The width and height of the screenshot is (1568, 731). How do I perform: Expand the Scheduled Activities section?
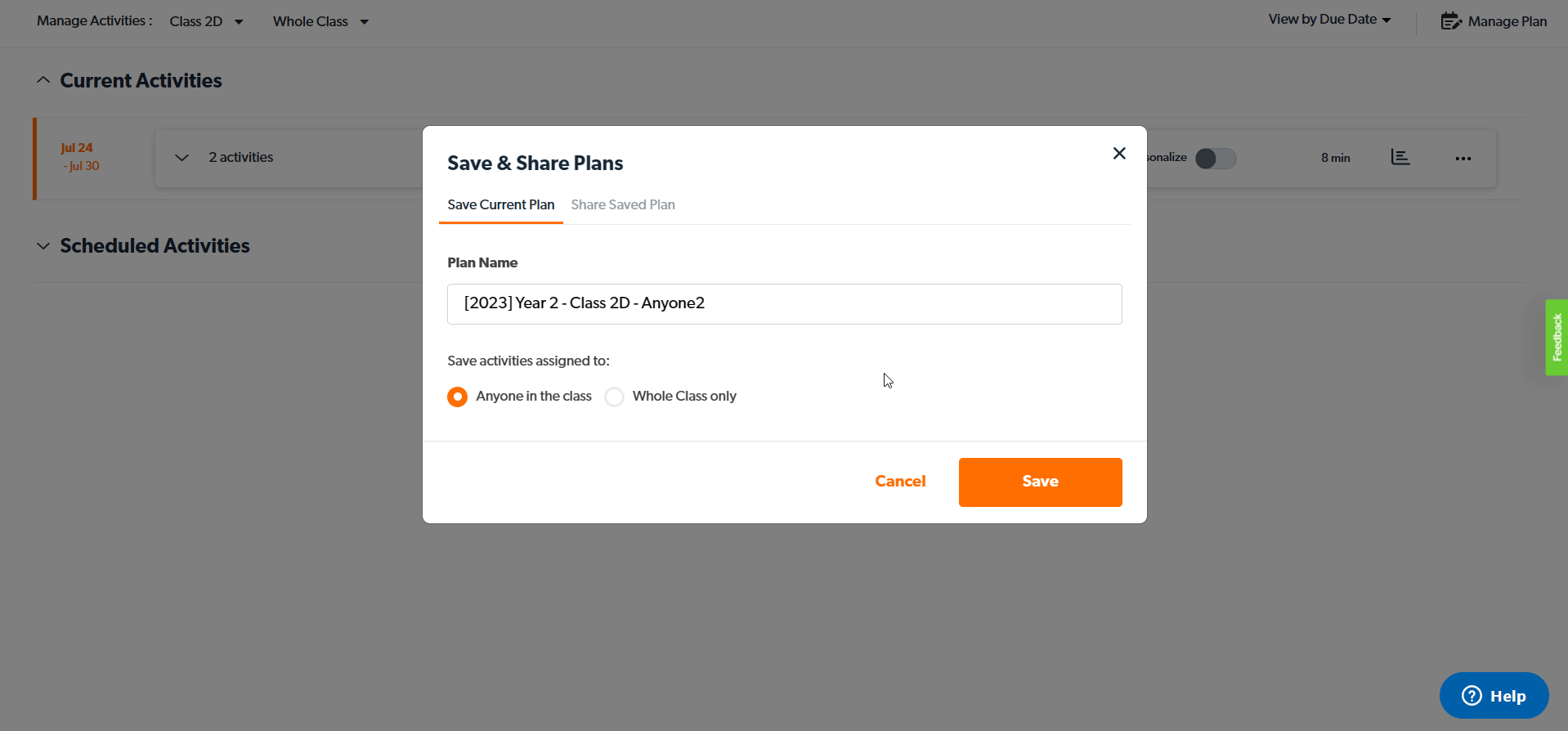pos(43,245)
